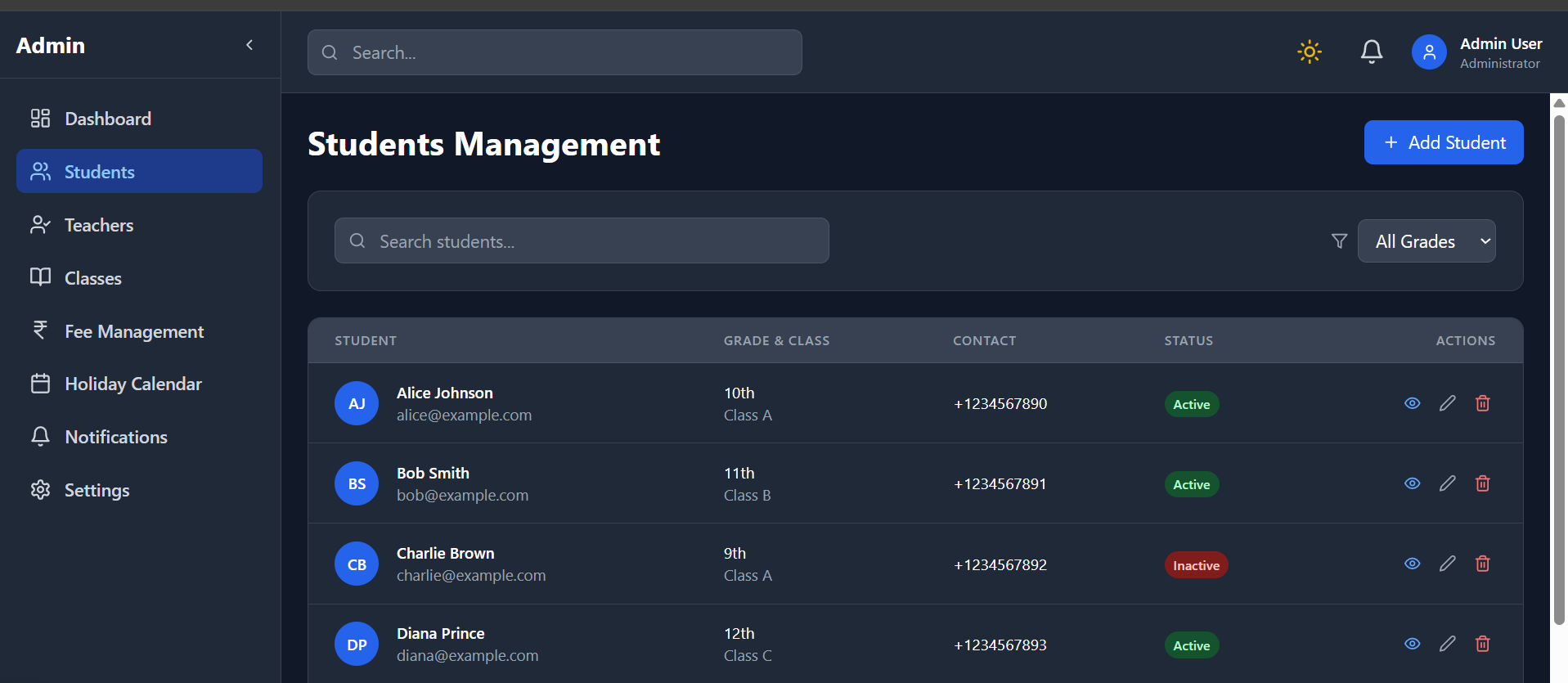Image resolution: width=1568 pixels, height=683 pixels.
Task: View Alice Johnson's details with the eye icon
Action: 1413,403
